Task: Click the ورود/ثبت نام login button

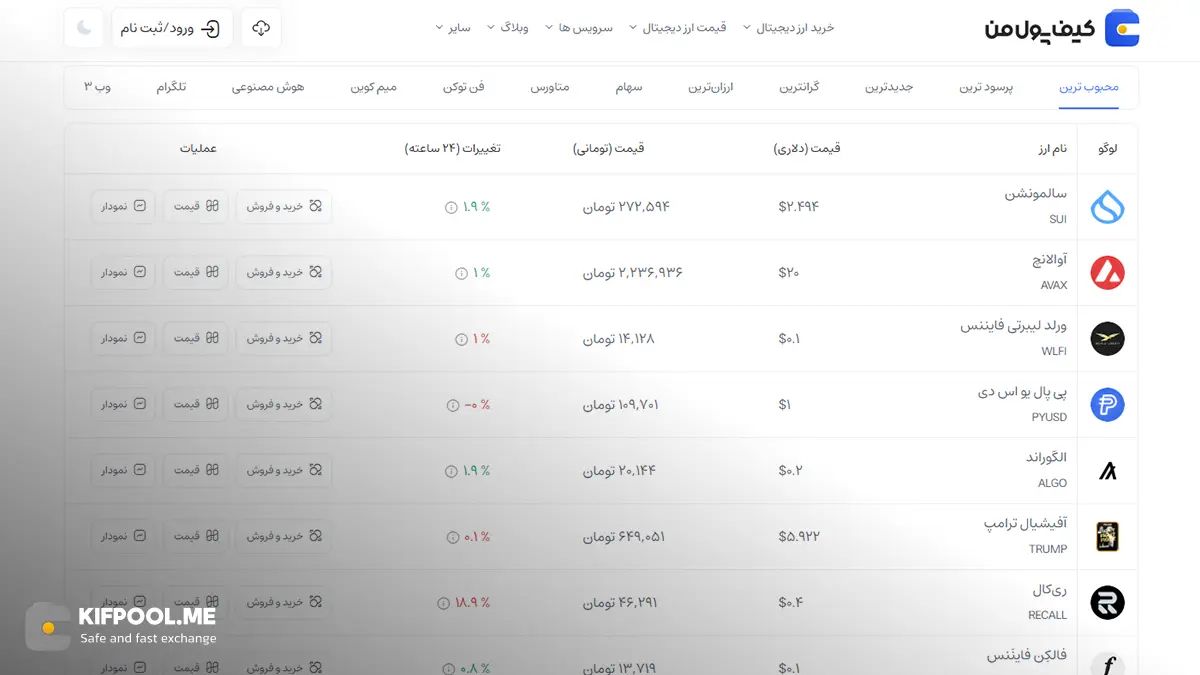Action: tap(173, 28)
